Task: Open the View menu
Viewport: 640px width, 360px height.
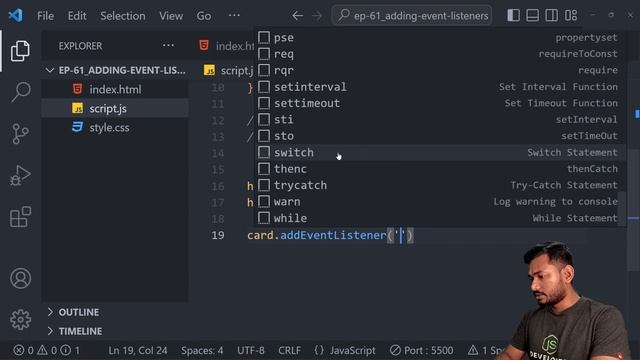Action: tap(171, 16)
